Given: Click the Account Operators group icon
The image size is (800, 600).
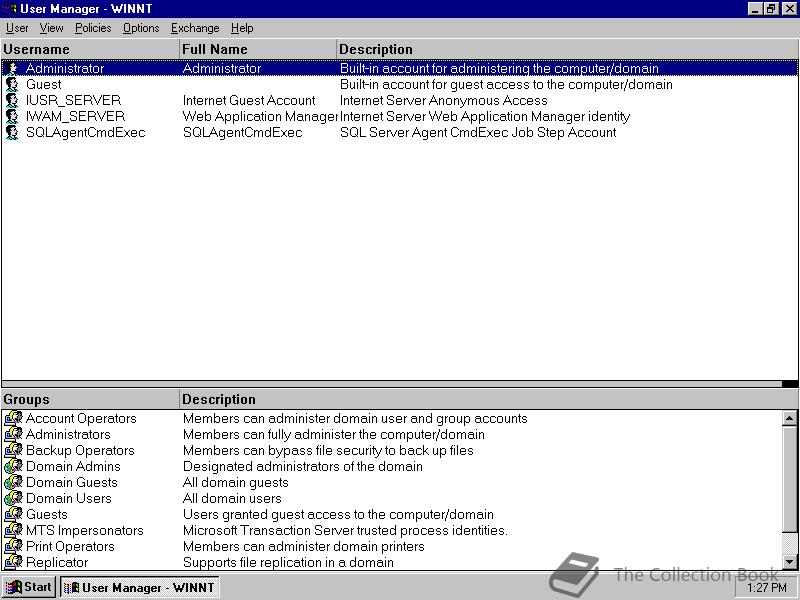Looking at the screenshot, I should click(x=13, y=418).
